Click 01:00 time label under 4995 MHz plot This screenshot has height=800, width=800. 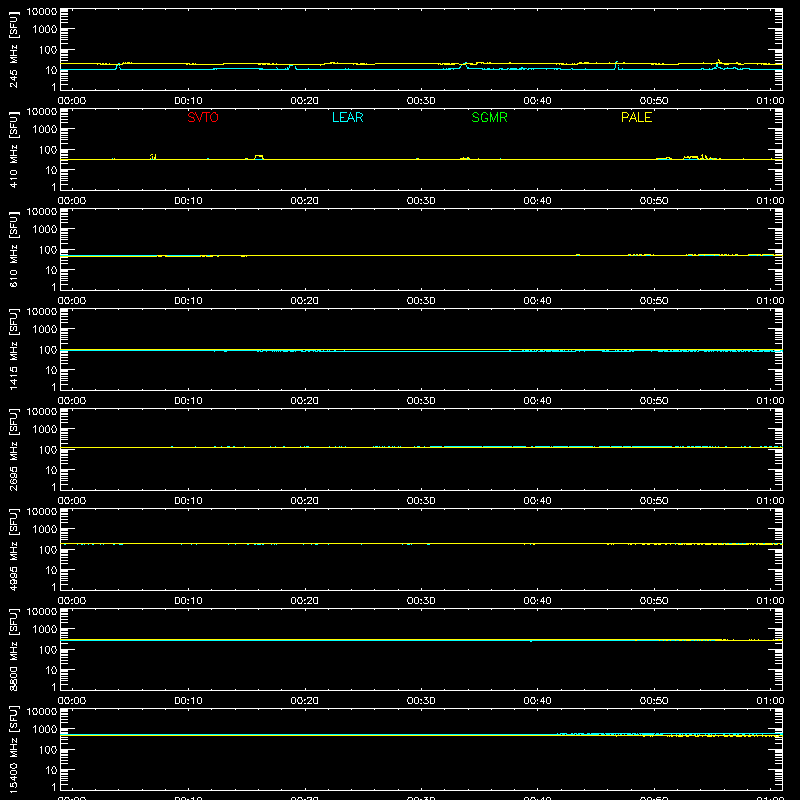[x=770, y=601]
